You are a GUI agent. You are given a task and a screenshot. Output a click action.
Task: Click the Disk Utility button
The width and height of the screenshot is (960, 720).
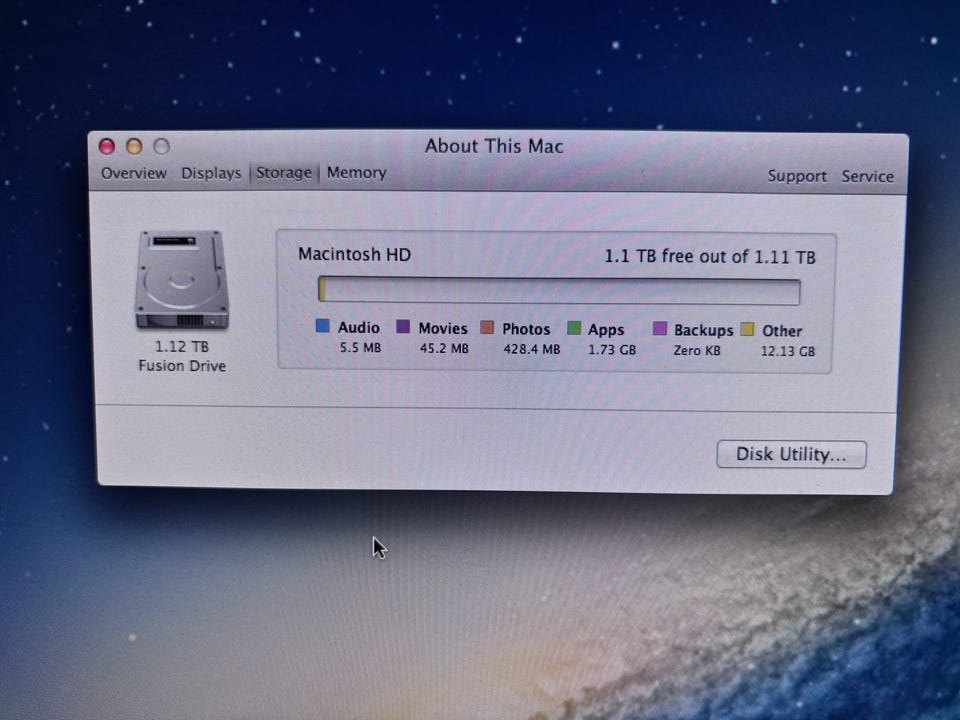(791, 454)
